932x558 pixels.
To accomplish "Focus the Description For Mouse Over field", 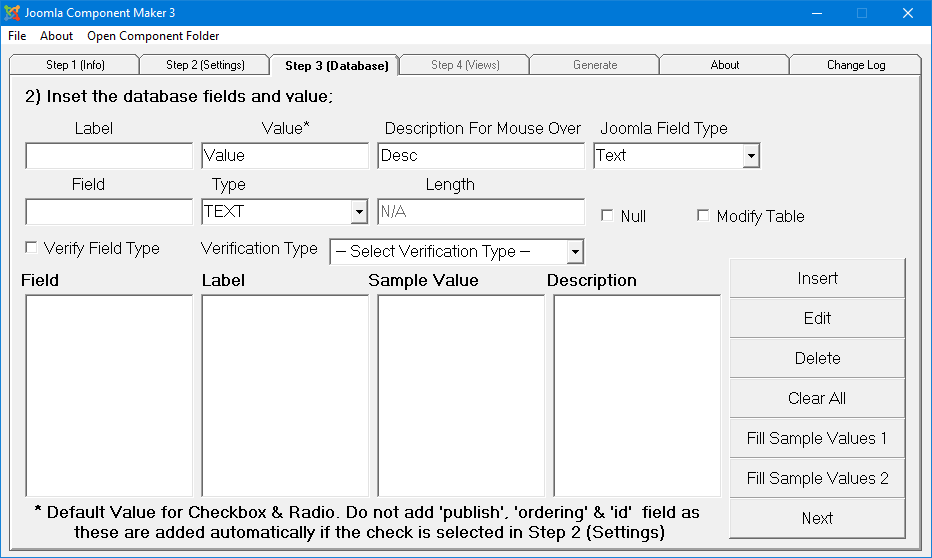I will 481,156.
